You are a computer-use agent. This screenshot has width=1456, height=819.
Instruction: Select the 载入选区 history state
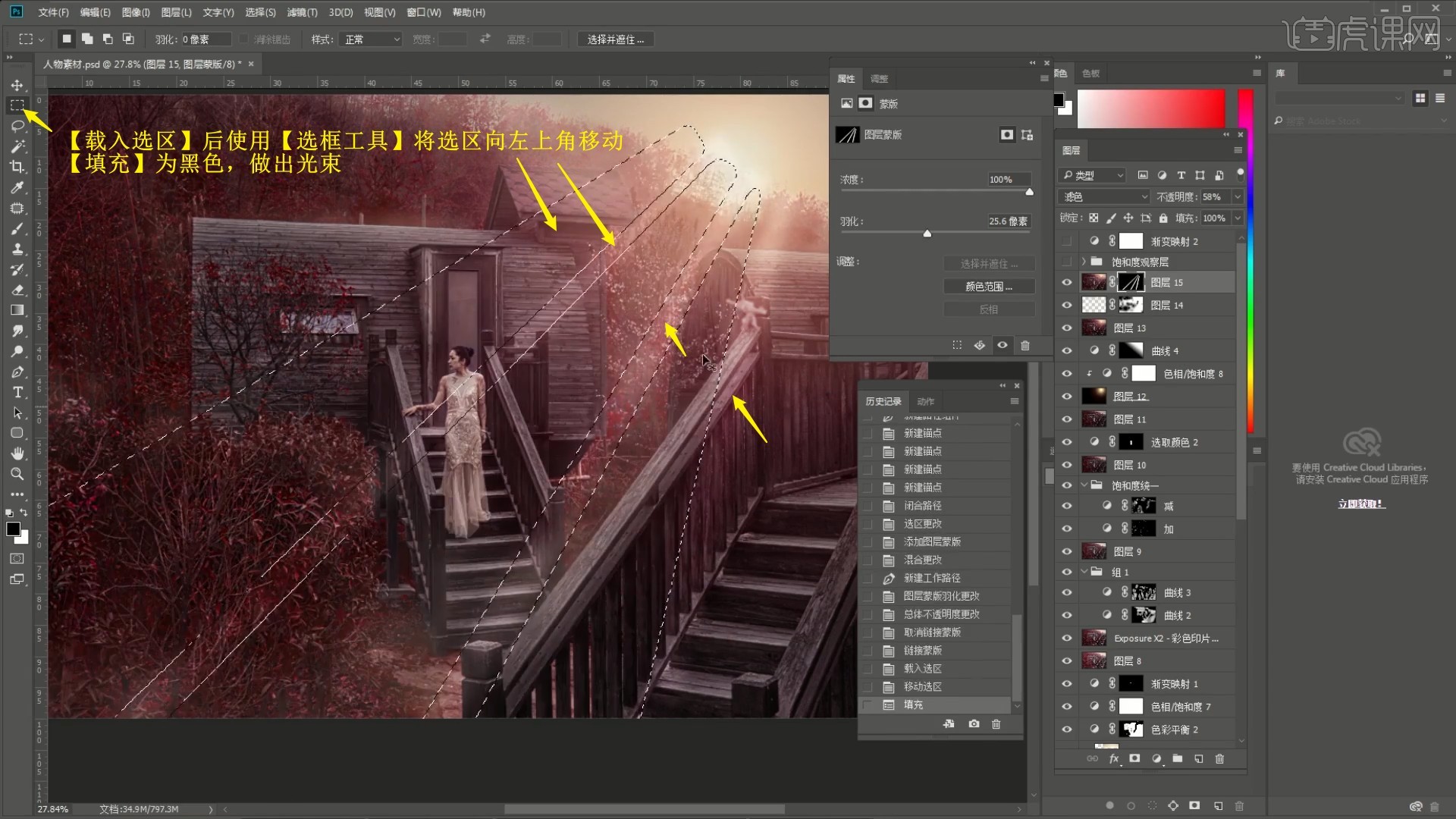(x=922, y=669)
